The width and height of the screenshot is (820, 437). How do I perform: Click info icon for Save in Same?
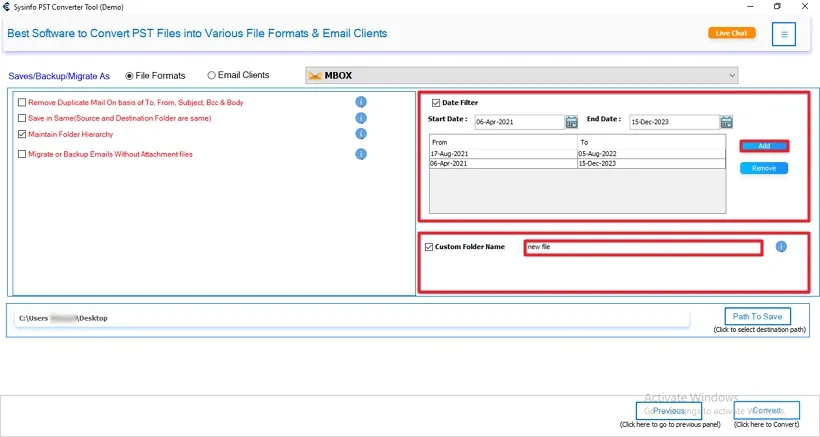pyautogui.click(x=361, y=118)
